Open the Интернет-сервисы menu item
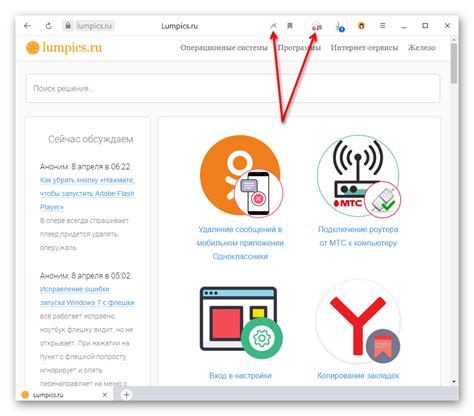 click(x=364, y=48)
